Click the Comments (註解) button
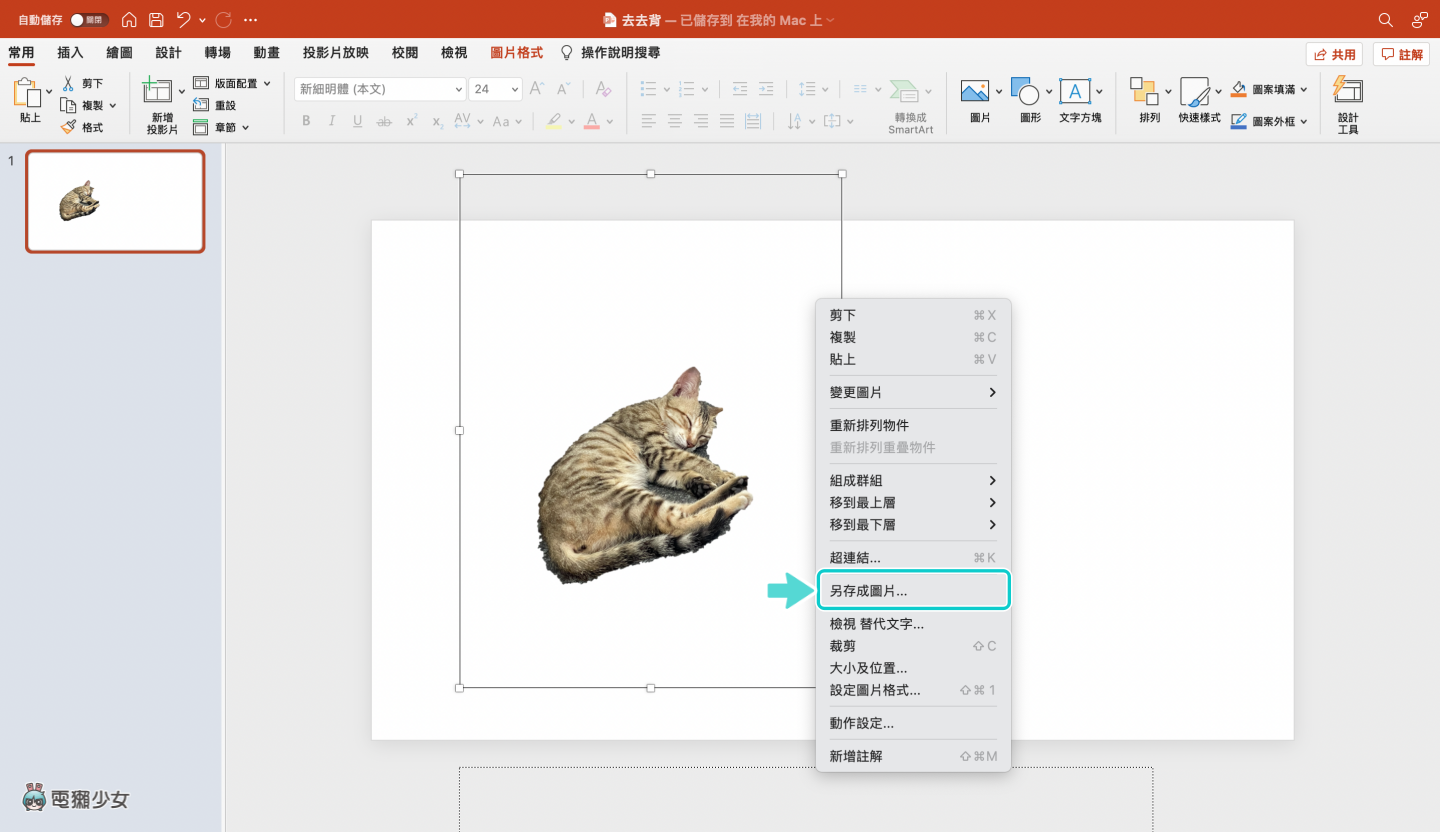 [1401, 54]
